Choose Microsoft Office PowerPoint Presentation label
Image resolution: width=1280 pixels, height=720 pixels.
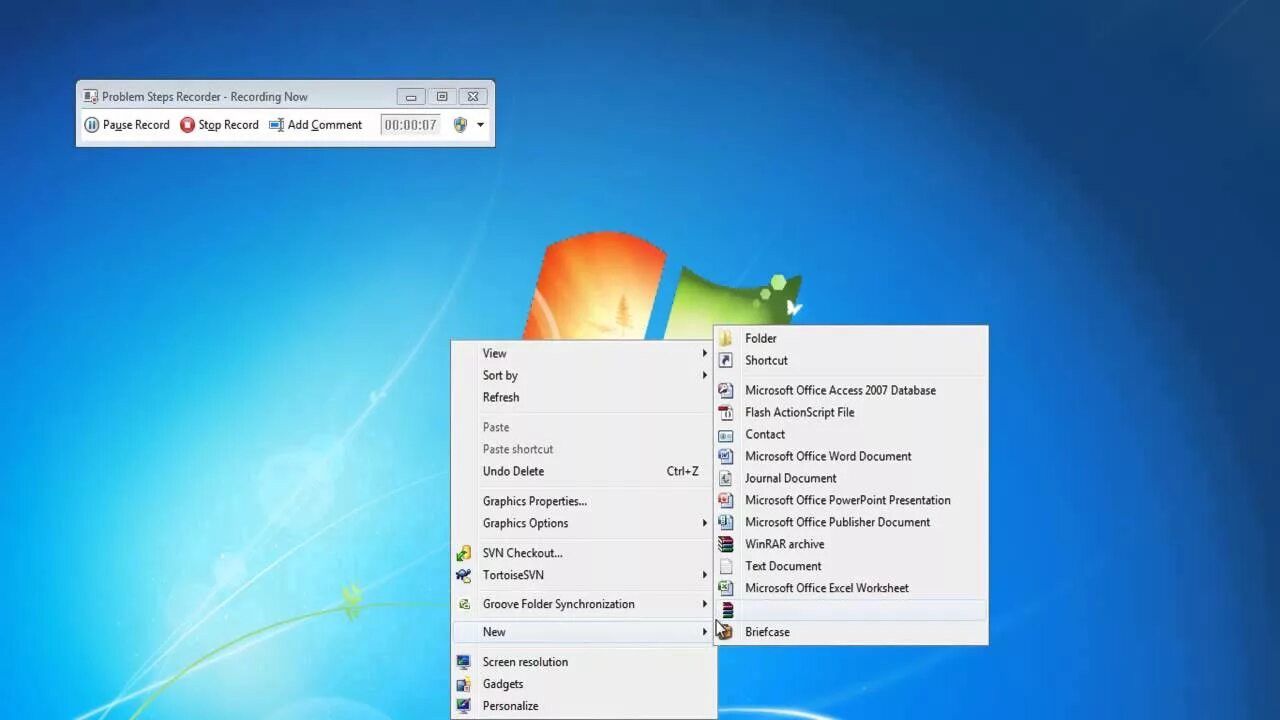click(848, 500)
